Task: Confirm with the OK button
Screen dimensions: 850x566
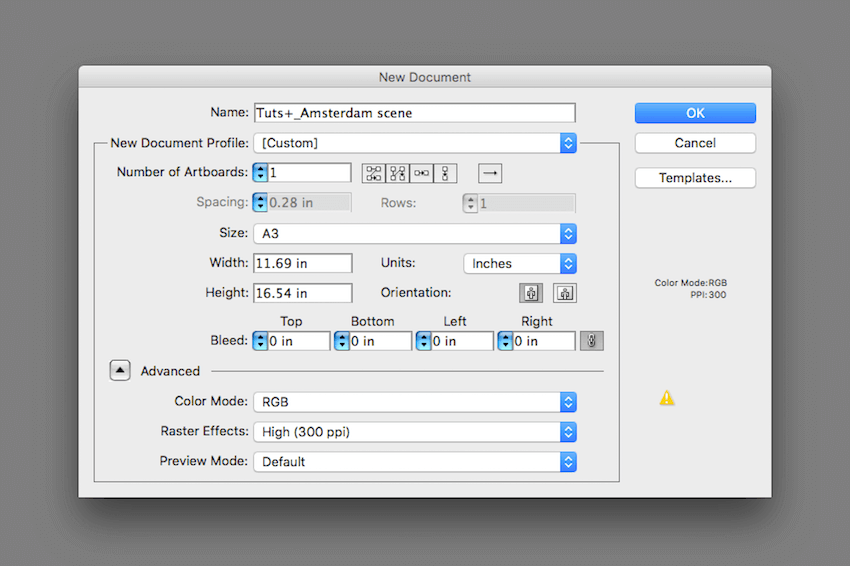Action: pyautogui.click(x=695, y=113)
